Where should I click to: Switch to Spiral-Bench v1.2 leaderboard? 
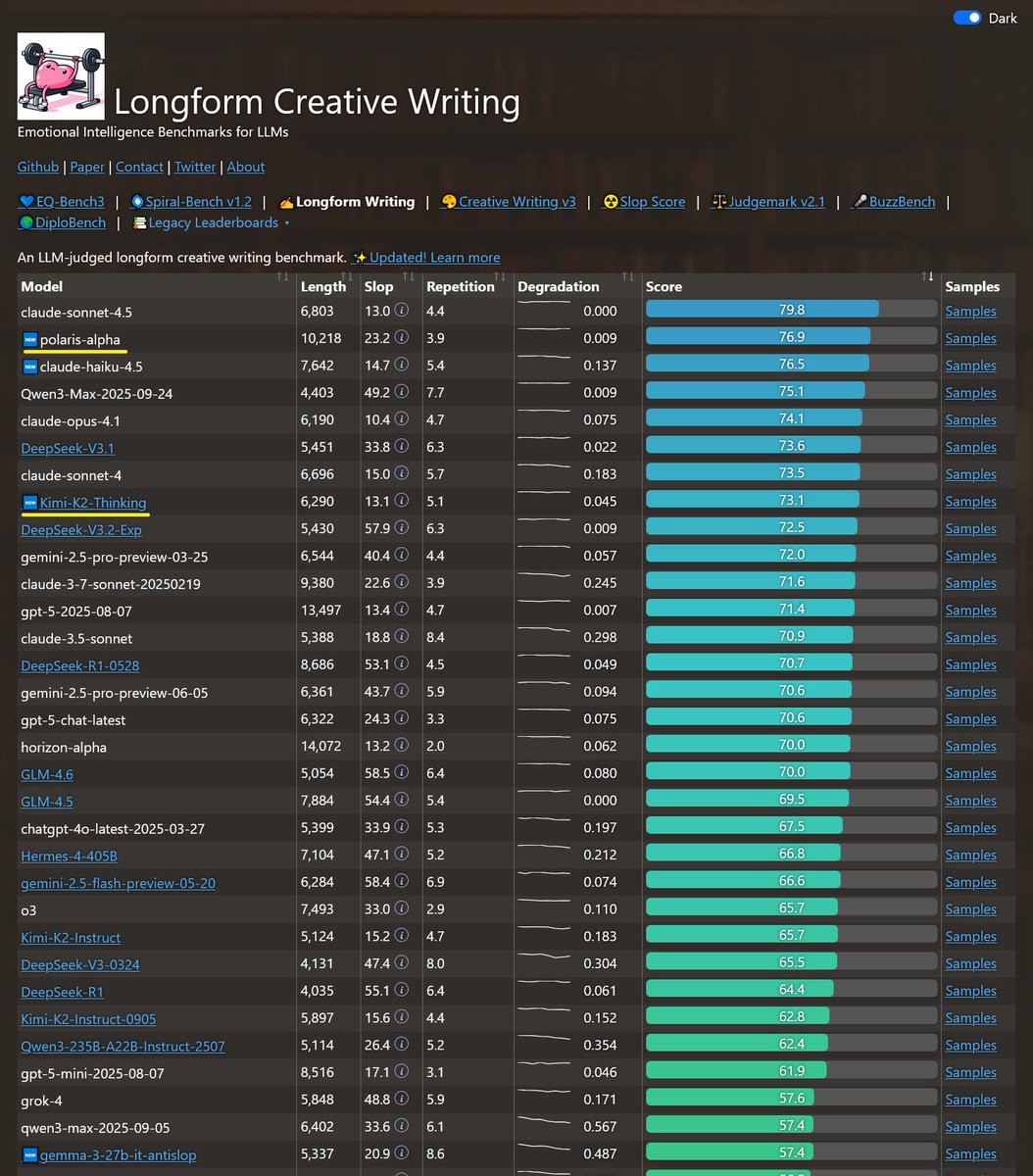[190, 202]
